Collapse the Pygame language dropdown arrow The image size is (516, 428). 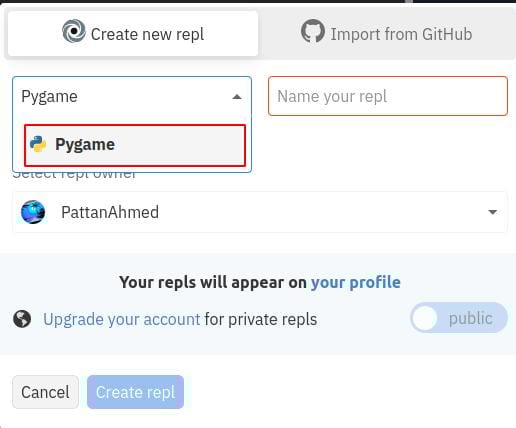[x=237, y=97]
